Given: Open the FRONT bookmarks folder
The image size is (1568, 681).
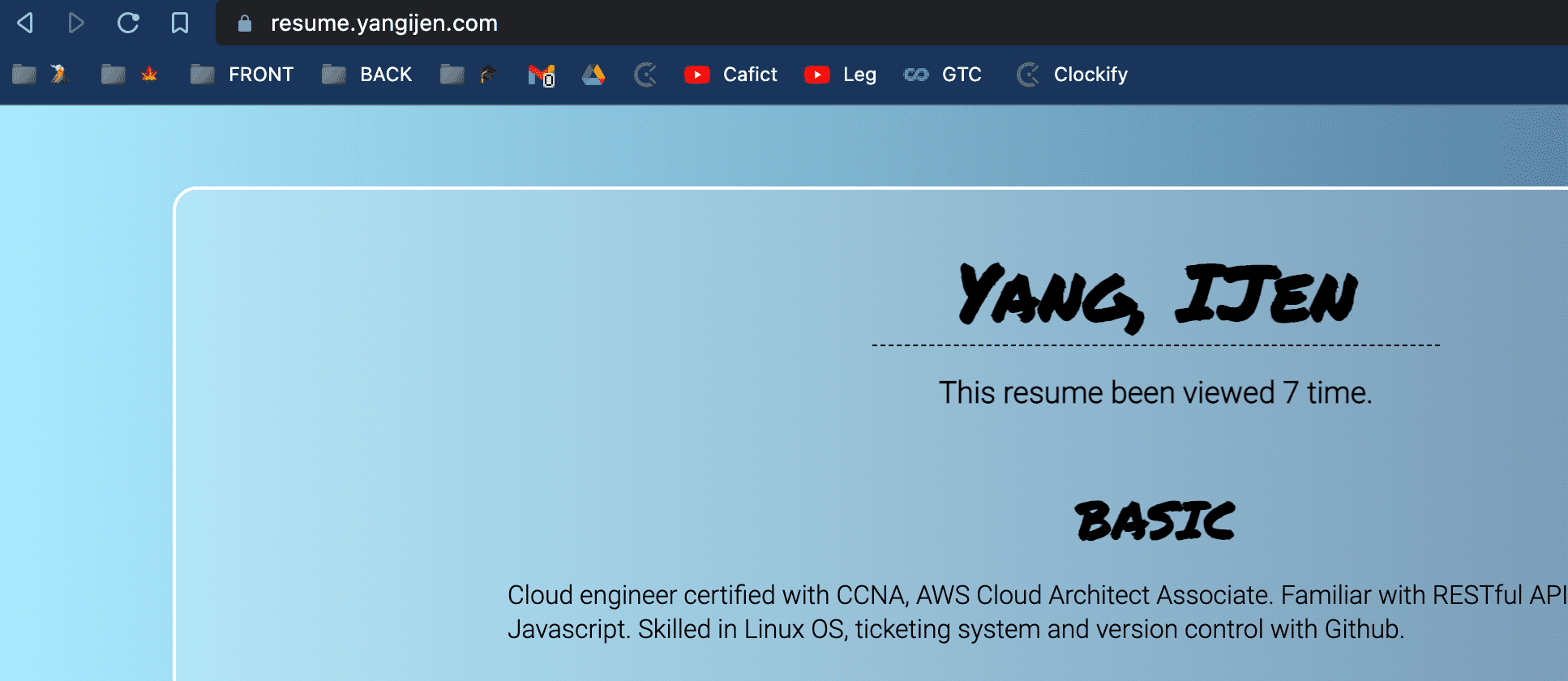Looking at the screenshot, I should pyautogui.click(x=242, y=75).
